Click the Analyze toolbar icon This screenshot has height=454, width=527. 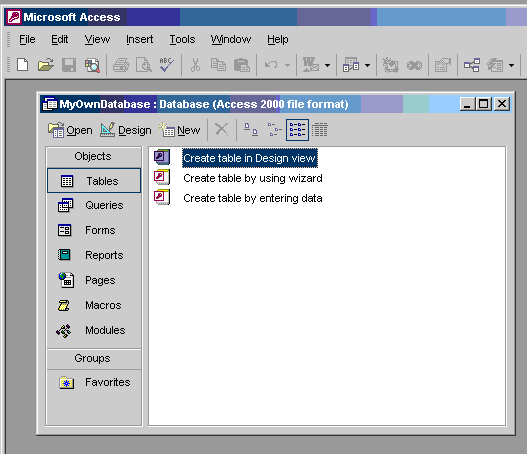pos(351,65)
